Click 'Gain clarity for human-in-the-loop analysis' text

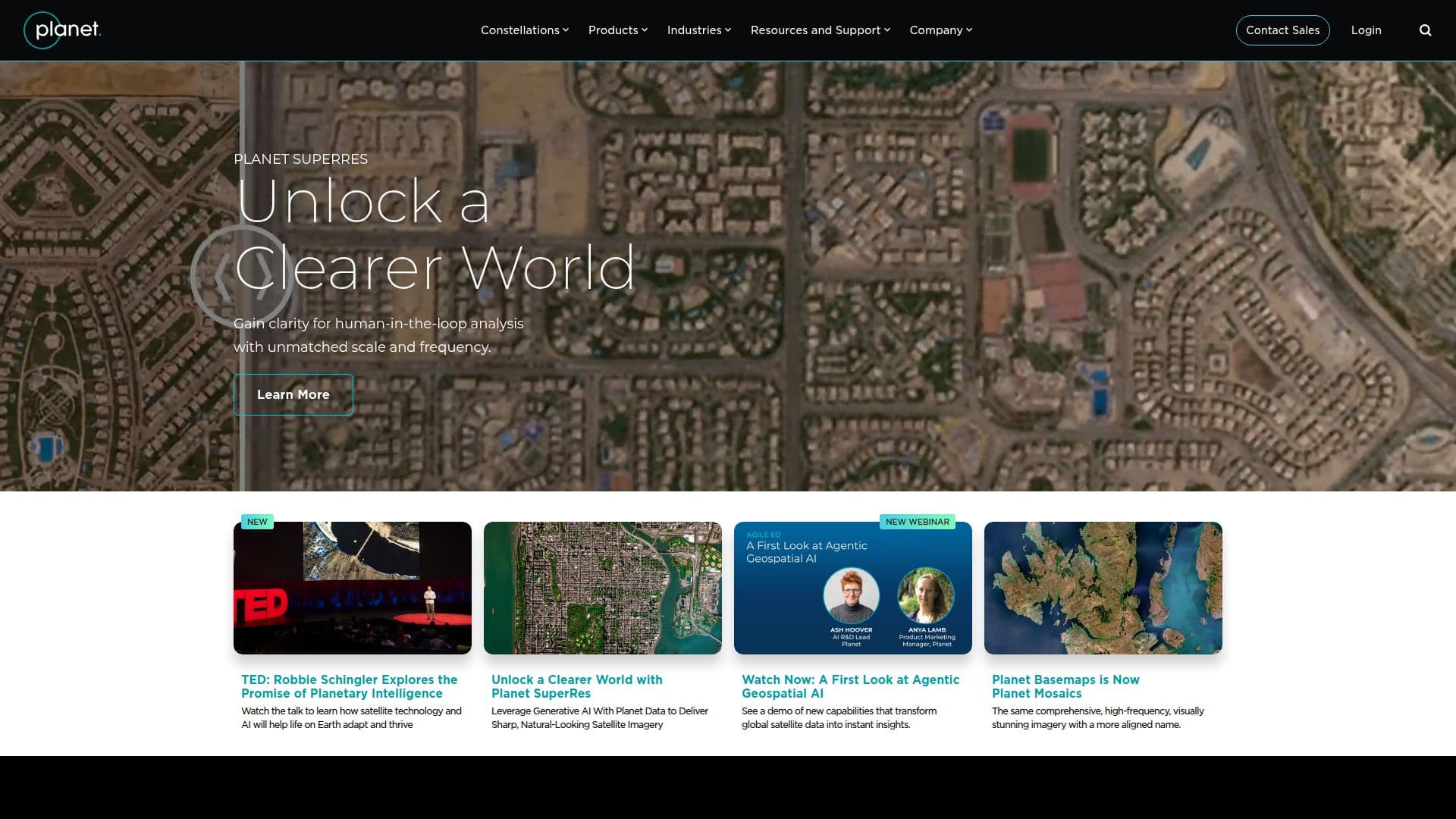tap(378, 335)
